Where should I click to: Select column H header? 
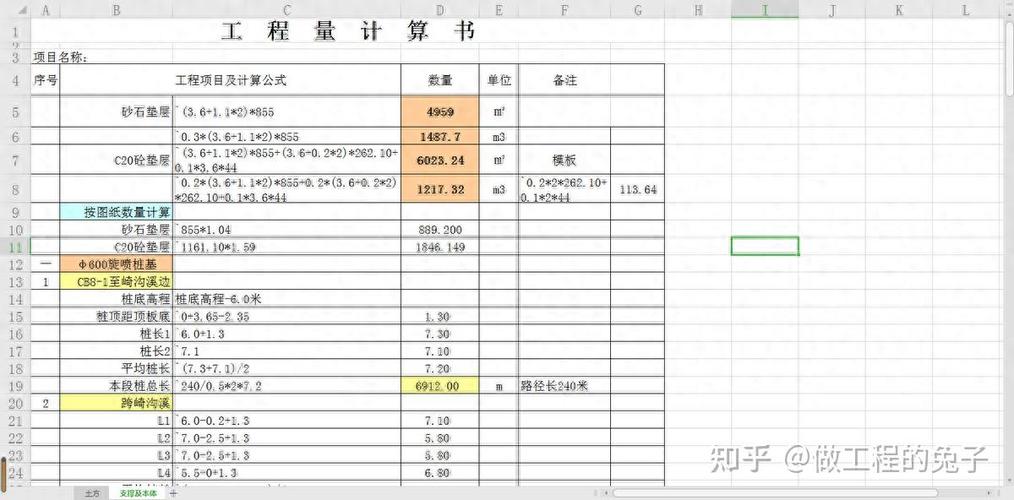pos(698,10)
